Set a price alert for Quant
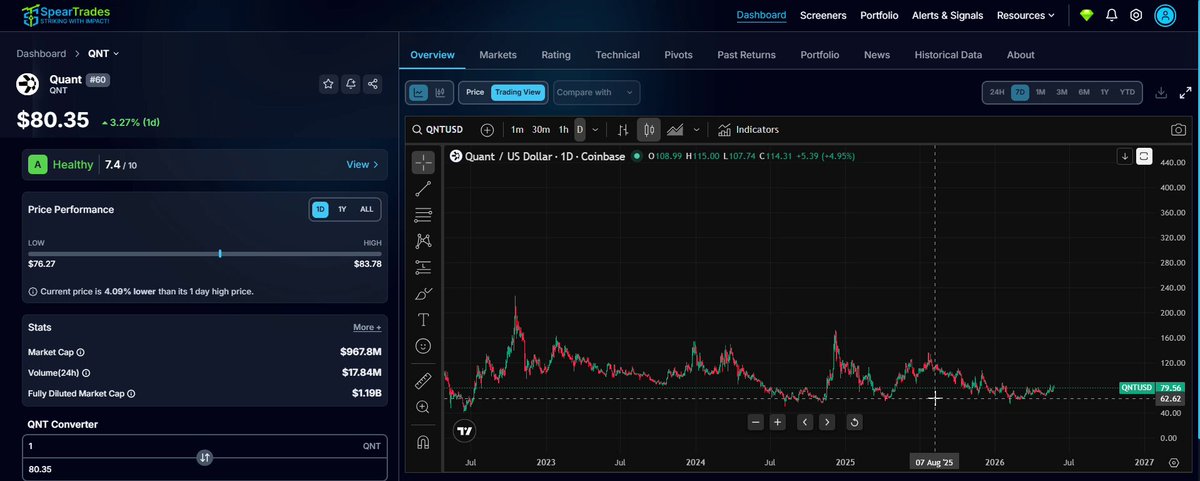 [350, 84]
